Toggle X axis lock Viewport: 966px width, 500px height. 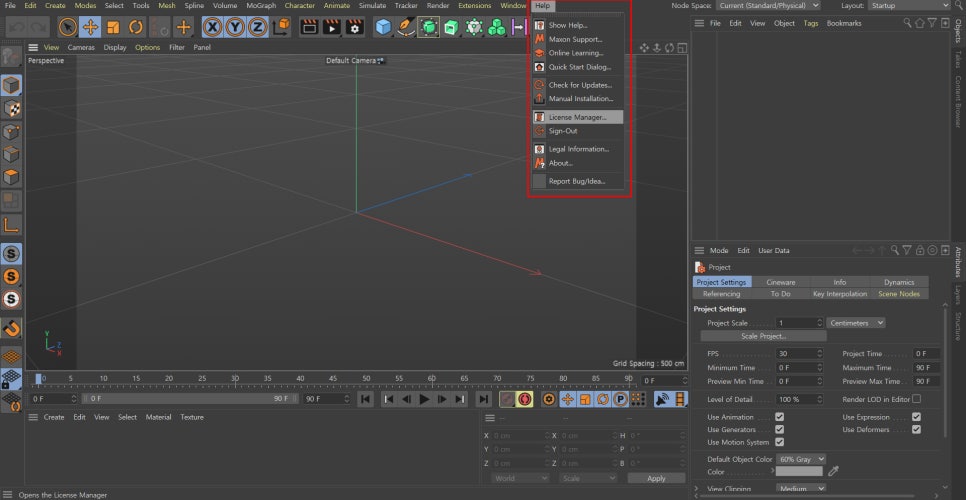[x=213, y=27]
